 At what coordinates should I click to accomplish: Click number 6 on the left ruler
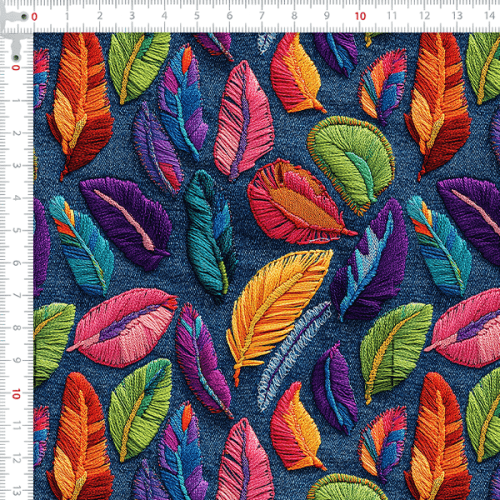point(16,263)
